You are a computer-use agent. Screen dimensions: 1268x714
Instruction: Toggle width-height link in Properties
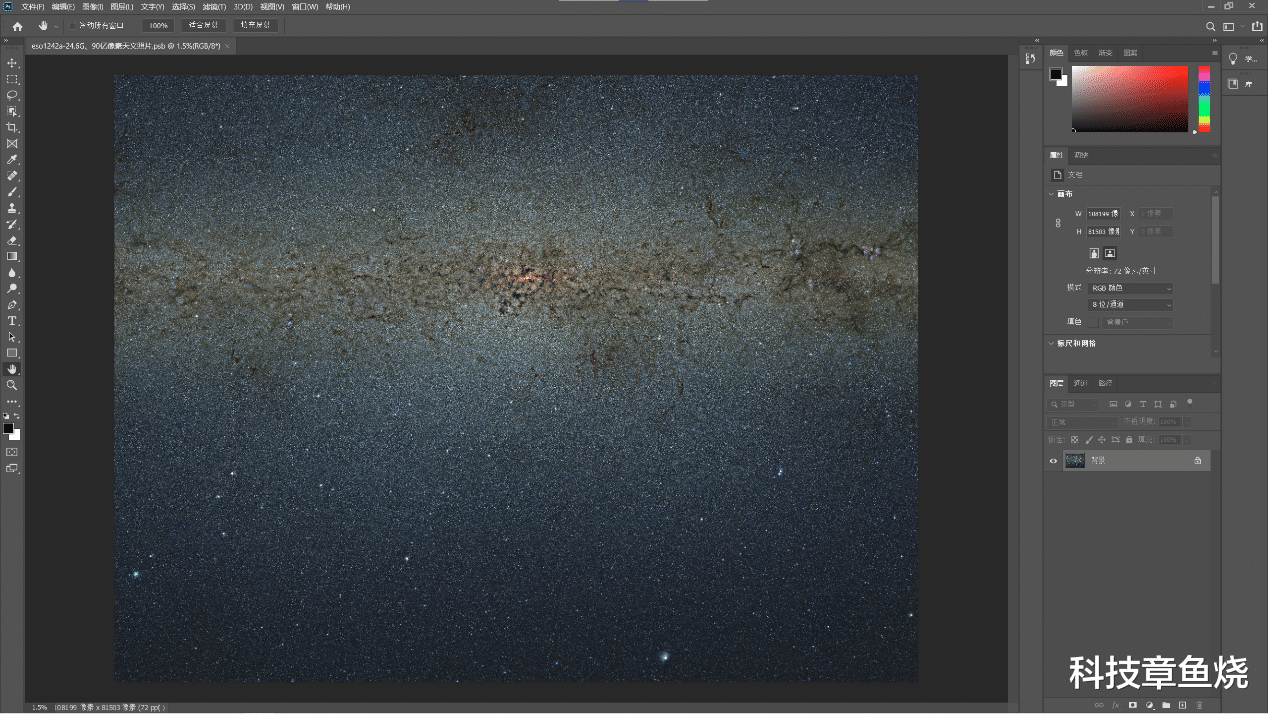coord(1058,223)
